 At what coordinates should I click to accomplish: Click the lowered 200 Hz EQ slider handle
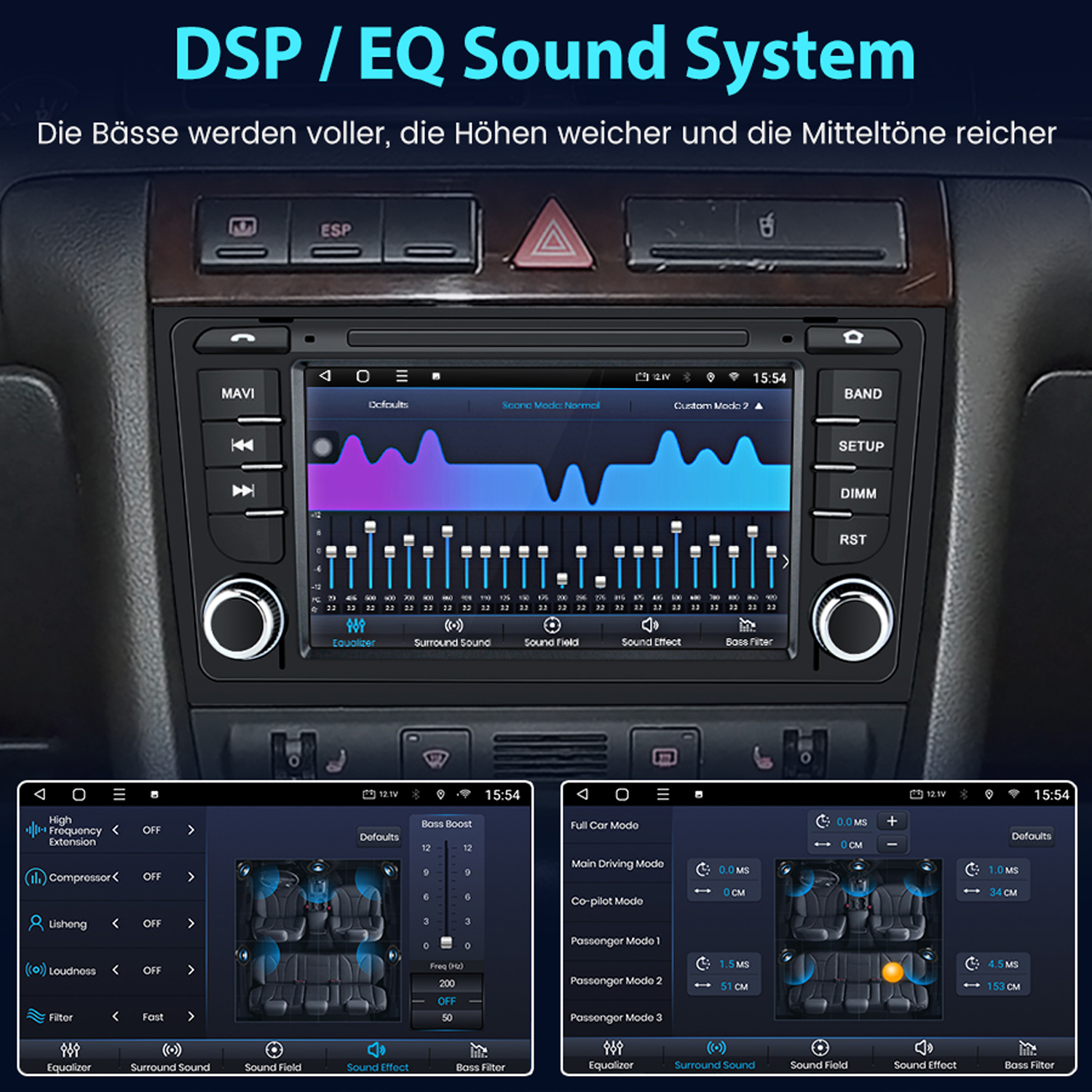(562, 579)
